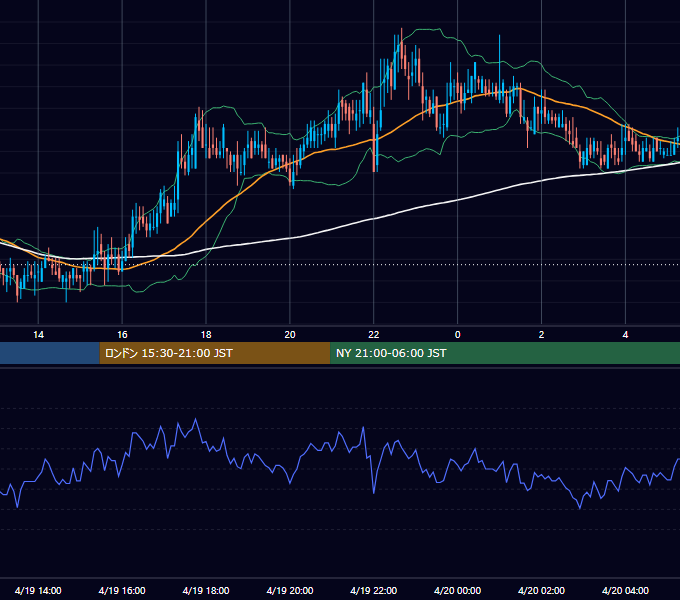Click the 14 hour axis label

38,335
